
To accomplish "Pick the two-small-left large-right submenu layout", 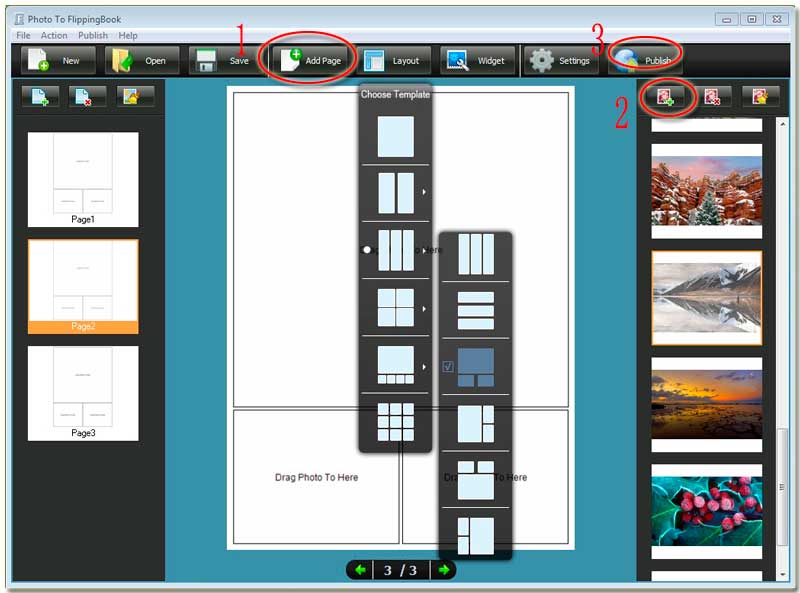I will pos(476,536).
